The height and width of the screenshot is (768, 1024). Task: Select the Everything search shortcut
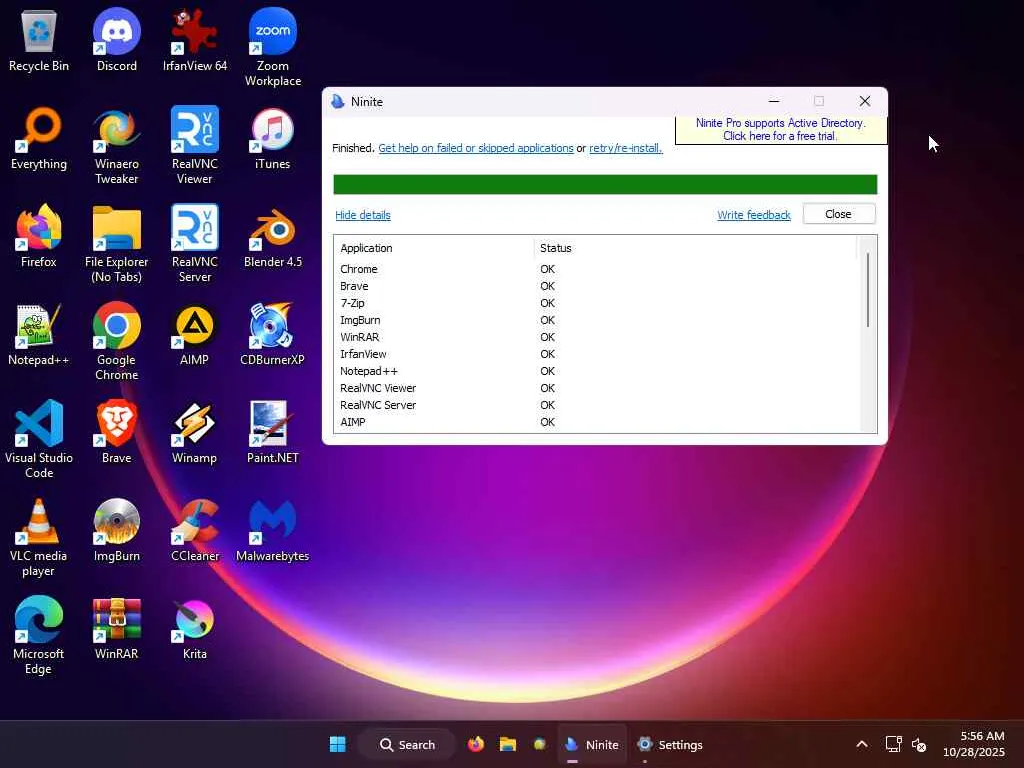[39, 138]
